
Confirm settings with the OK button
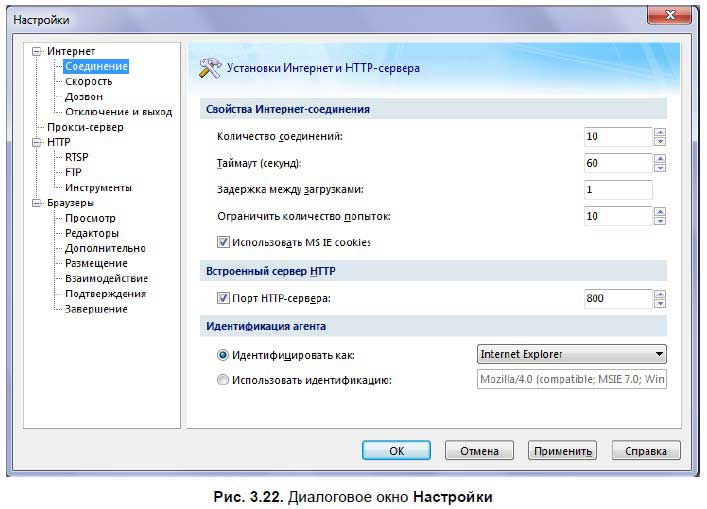pyautogui.click(x=396, y=450)
